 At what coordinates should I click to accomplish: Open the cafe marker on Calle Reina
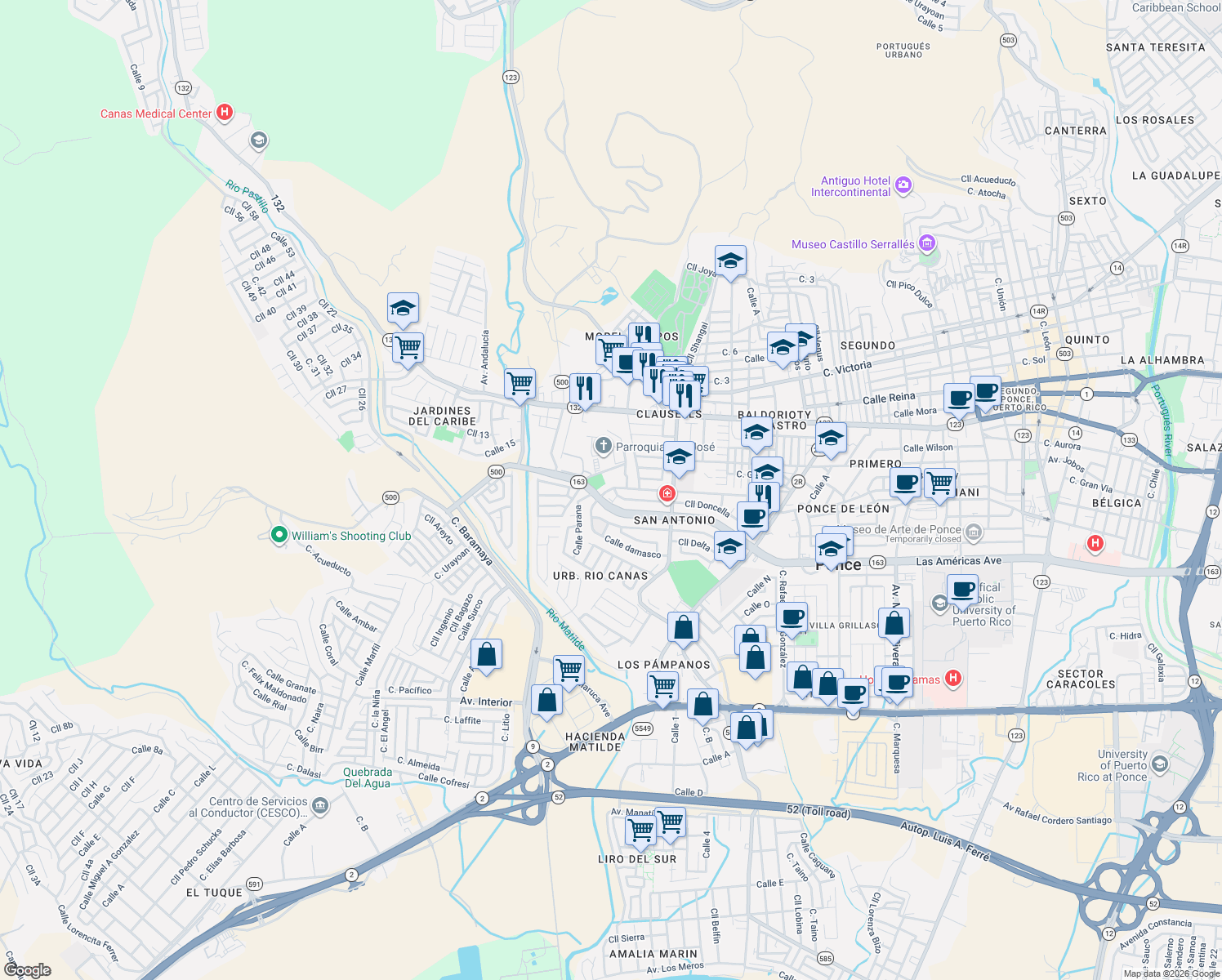pos(960,399)
